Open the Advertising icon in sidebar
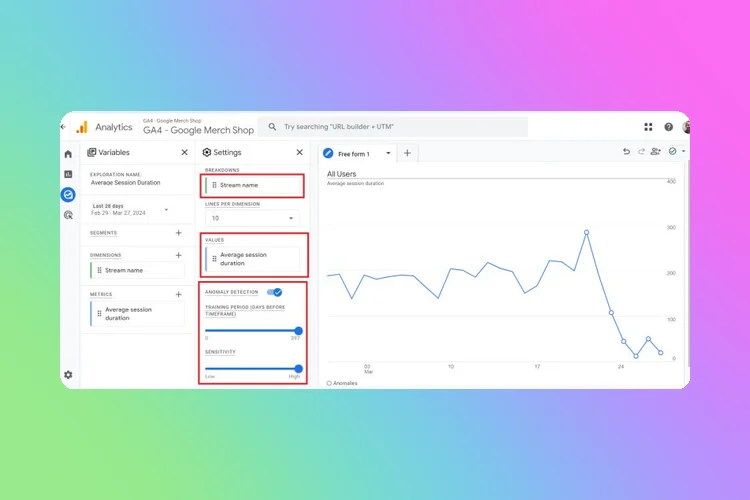The height and width of the screenshot is (500, 750). click(x=68, y=215)
